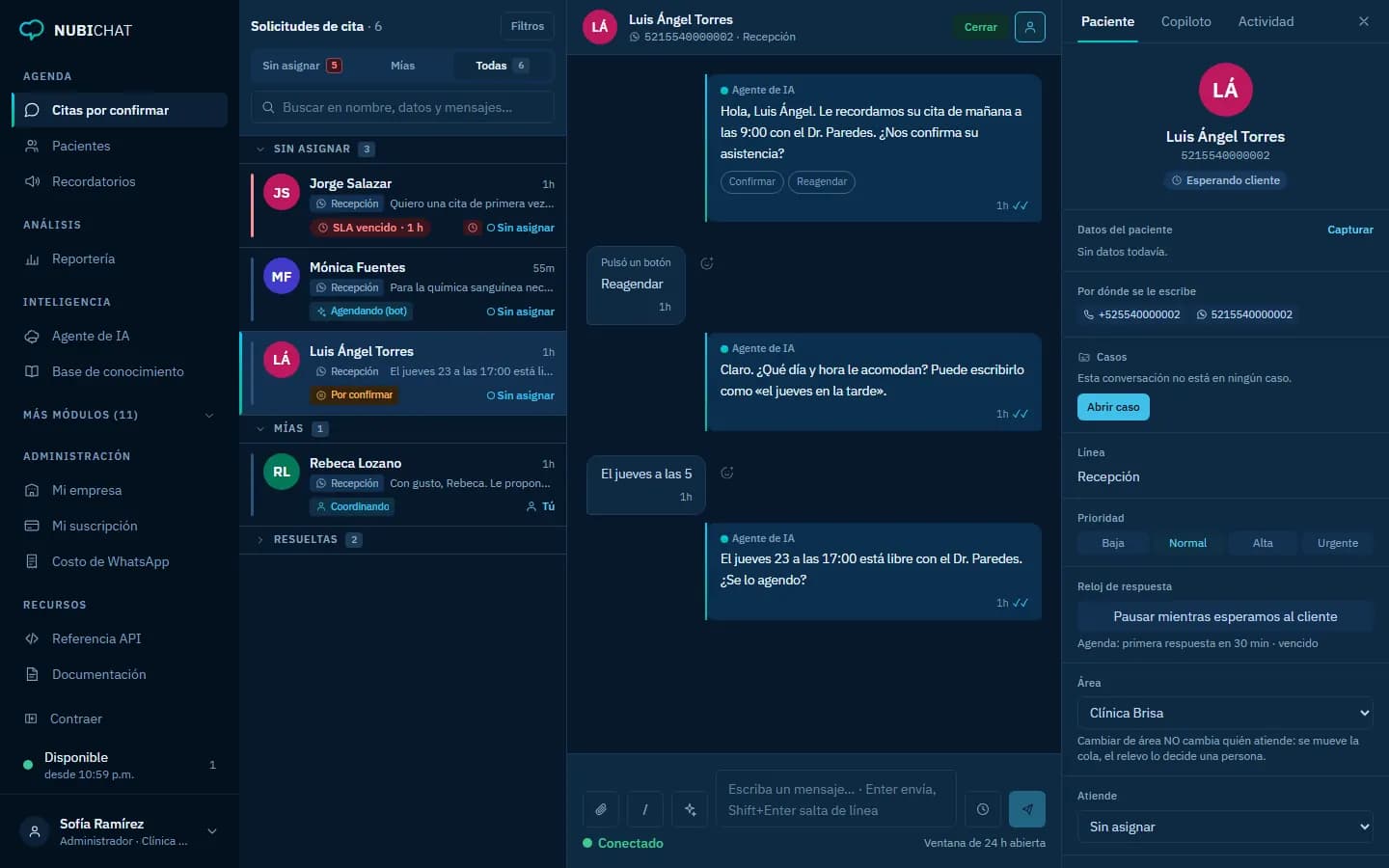
Task: Click the AI sparkle suggestion icon
Action: (x=690, y=809)
